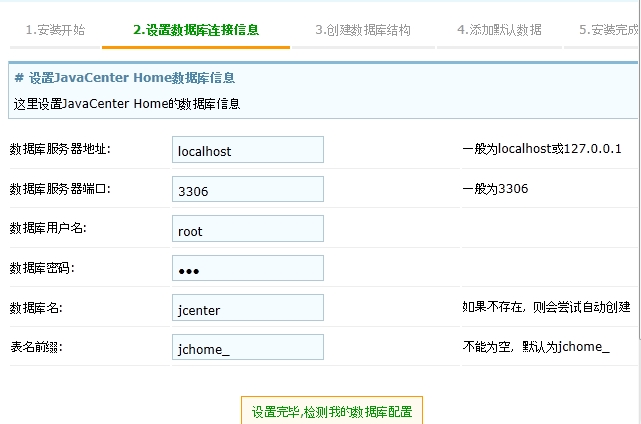The width and height of the screenshot is (641, 424).
Task: Click the database name field jcenter
Action: (x=248, y=308)
